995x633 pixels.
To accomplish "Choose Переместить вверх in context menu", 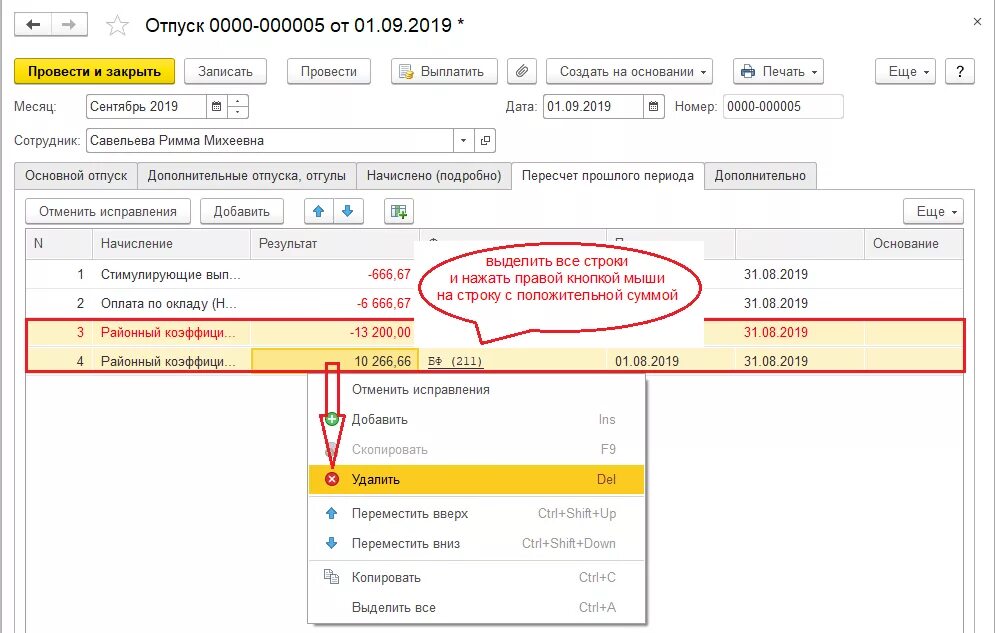I will (x=476, y=513).
